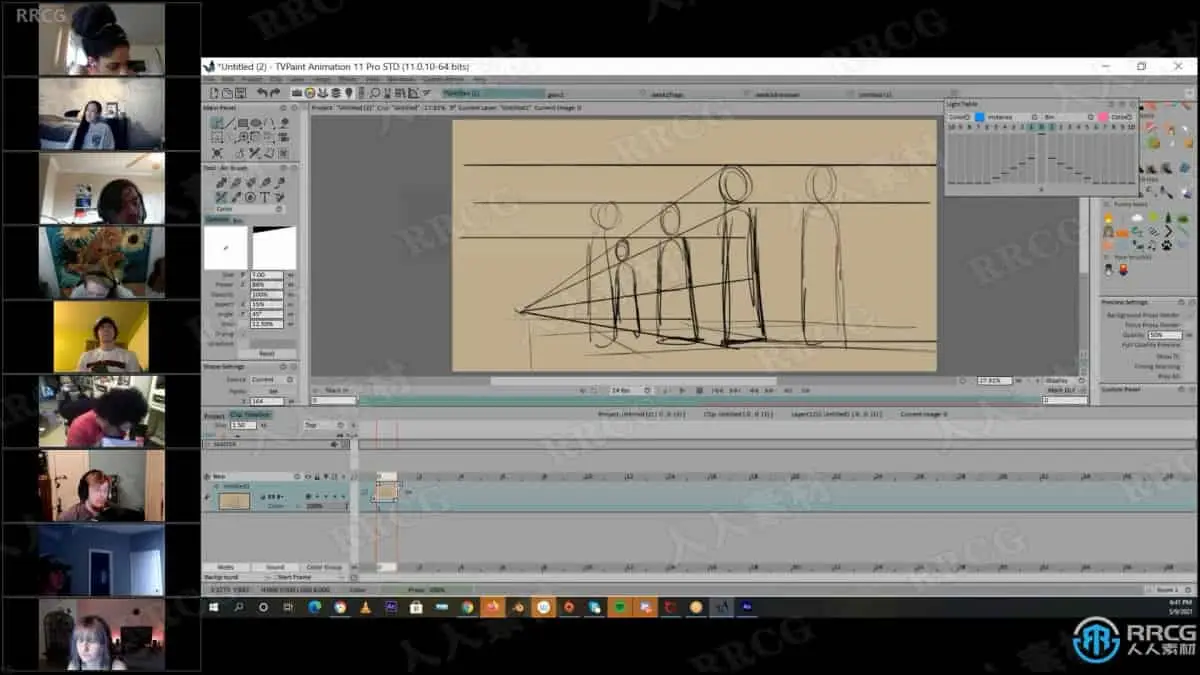Click the Windows Start button
The height and width of the screenshot is (675, 1200).
(213, 606)
